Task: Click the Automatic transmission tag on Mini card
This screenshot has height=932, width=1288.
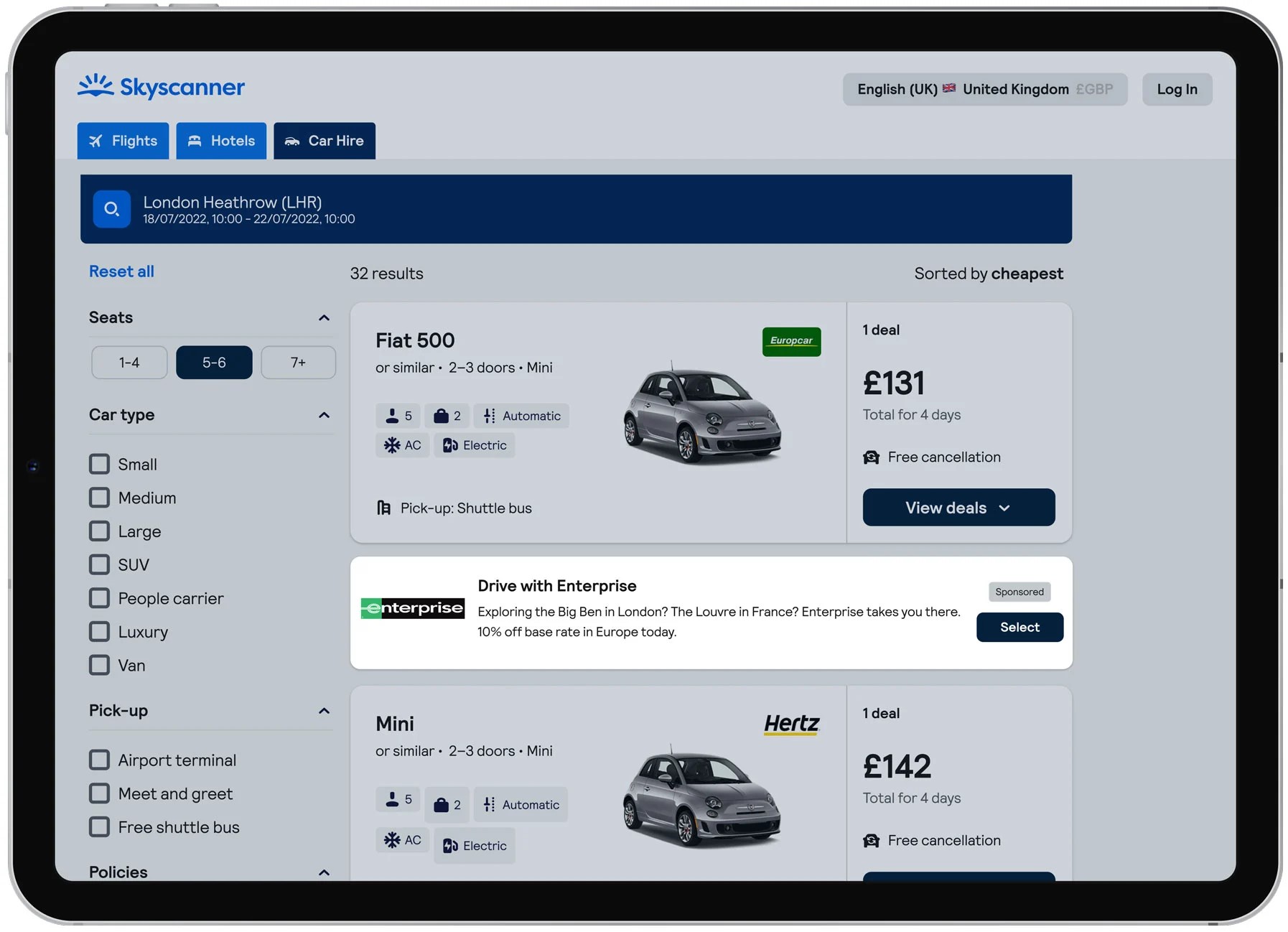Action: 521,805
